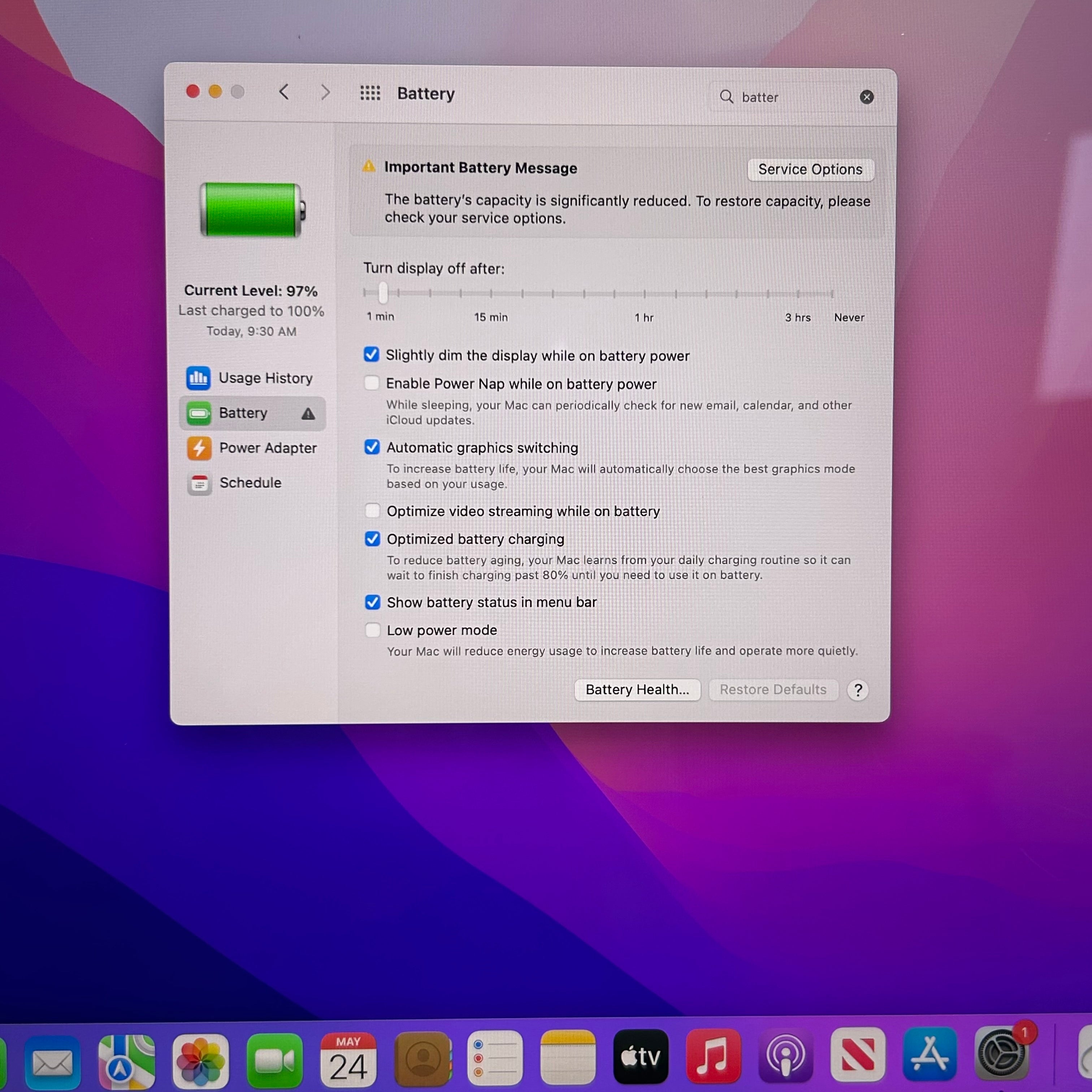The image size is (1092, 1092).
Task: Click the Current Level: 97% text
Action: 251,291
